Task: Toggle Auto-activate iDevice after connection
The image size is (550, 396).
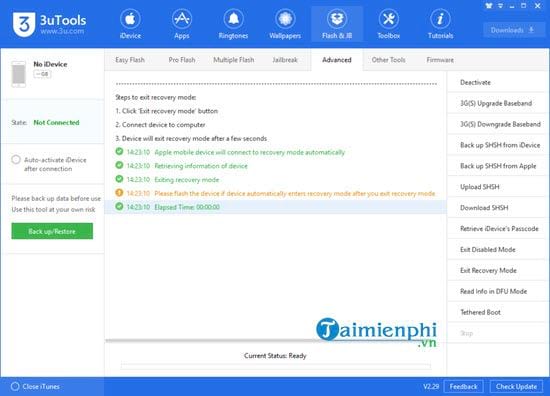Action: 16,160
